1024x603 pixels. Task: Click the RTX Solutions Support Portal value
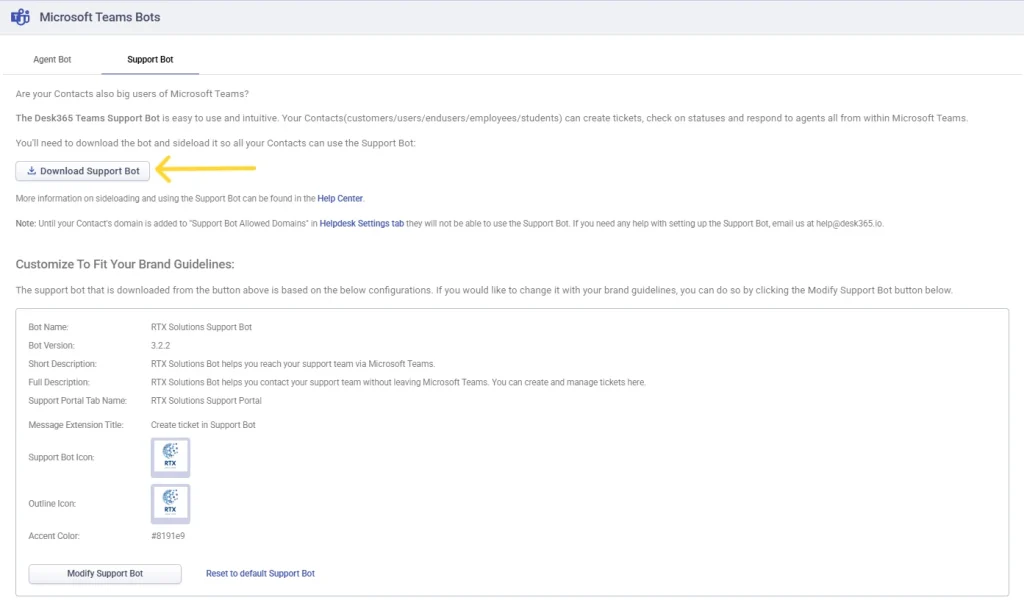206,401
